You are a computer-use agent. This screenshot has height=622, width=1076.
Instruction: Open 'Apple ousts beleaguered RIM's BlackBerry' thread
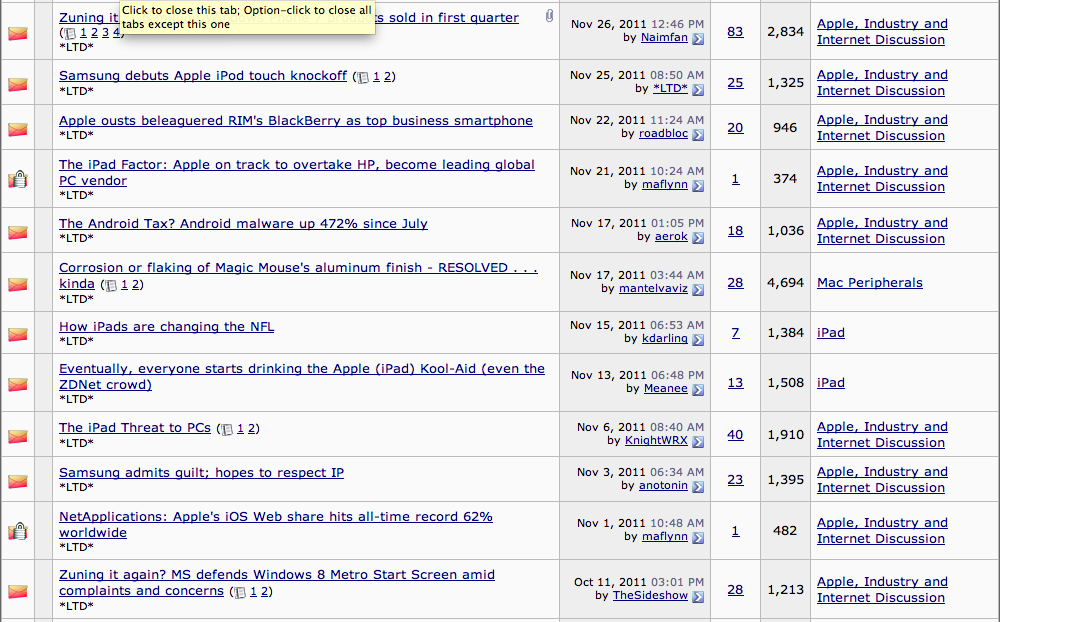tap(296, 120)
